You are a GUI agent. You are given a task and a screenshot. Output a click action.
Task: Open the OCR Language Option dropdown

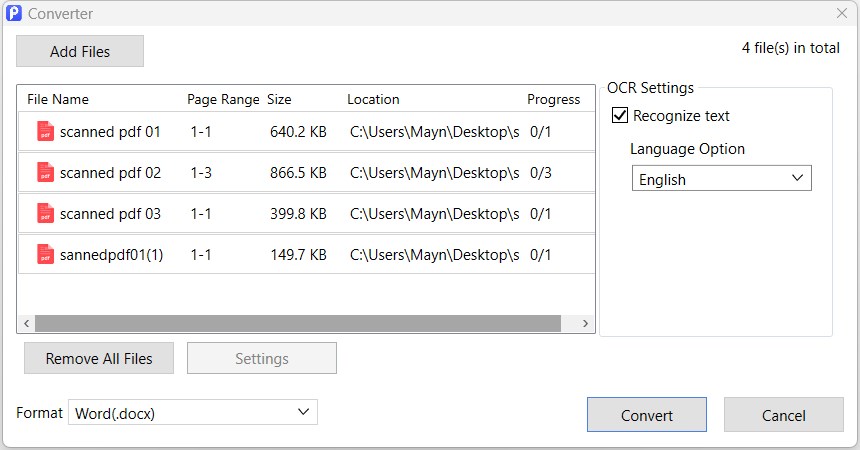721,179
